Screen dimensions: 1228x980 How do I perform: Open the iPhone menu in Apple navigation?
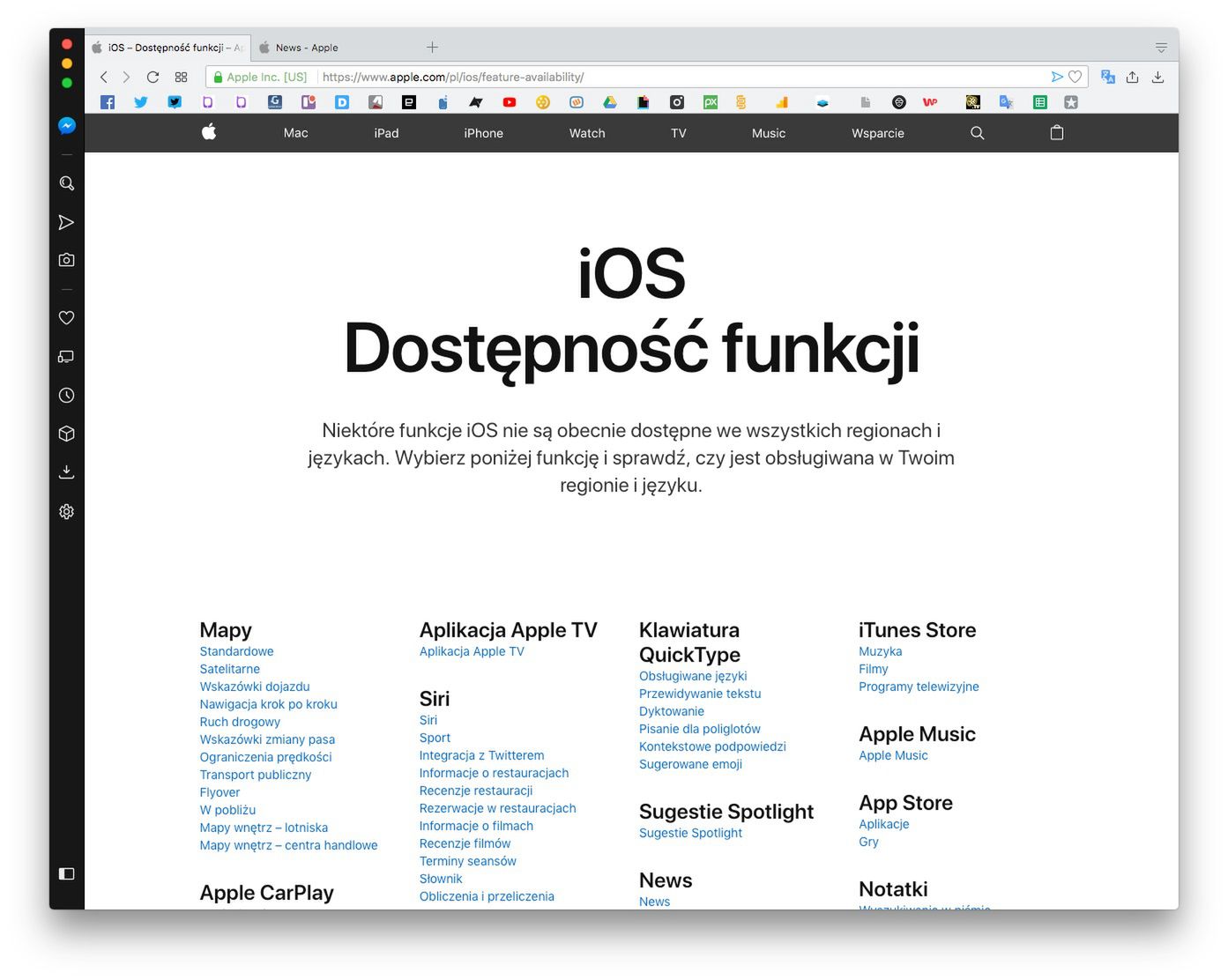click(x=483, y=133)
